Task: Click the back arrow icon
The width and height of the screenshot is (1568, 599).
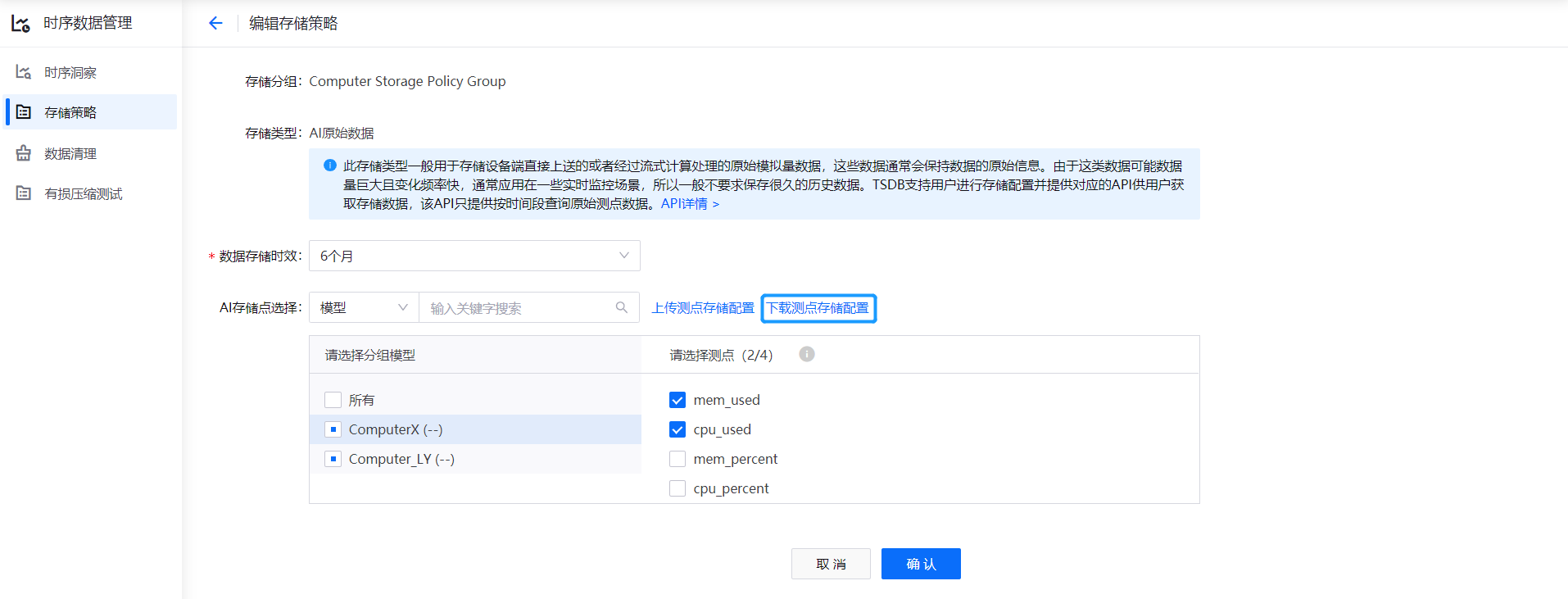Action: (x=215, y=23)
